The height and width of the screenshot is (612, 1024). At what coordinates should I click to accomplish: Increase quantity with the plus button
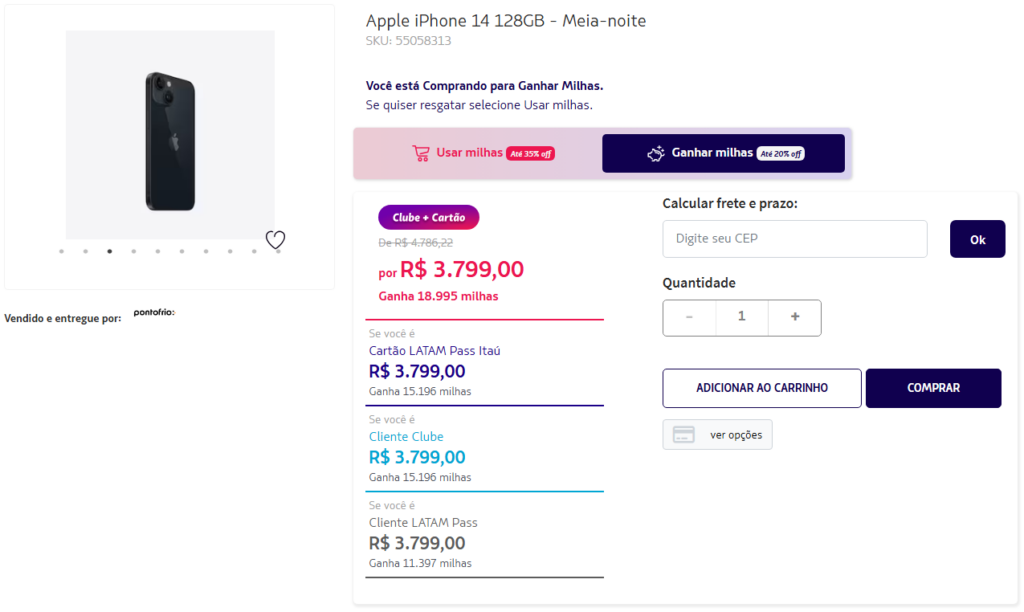point(795,317)
